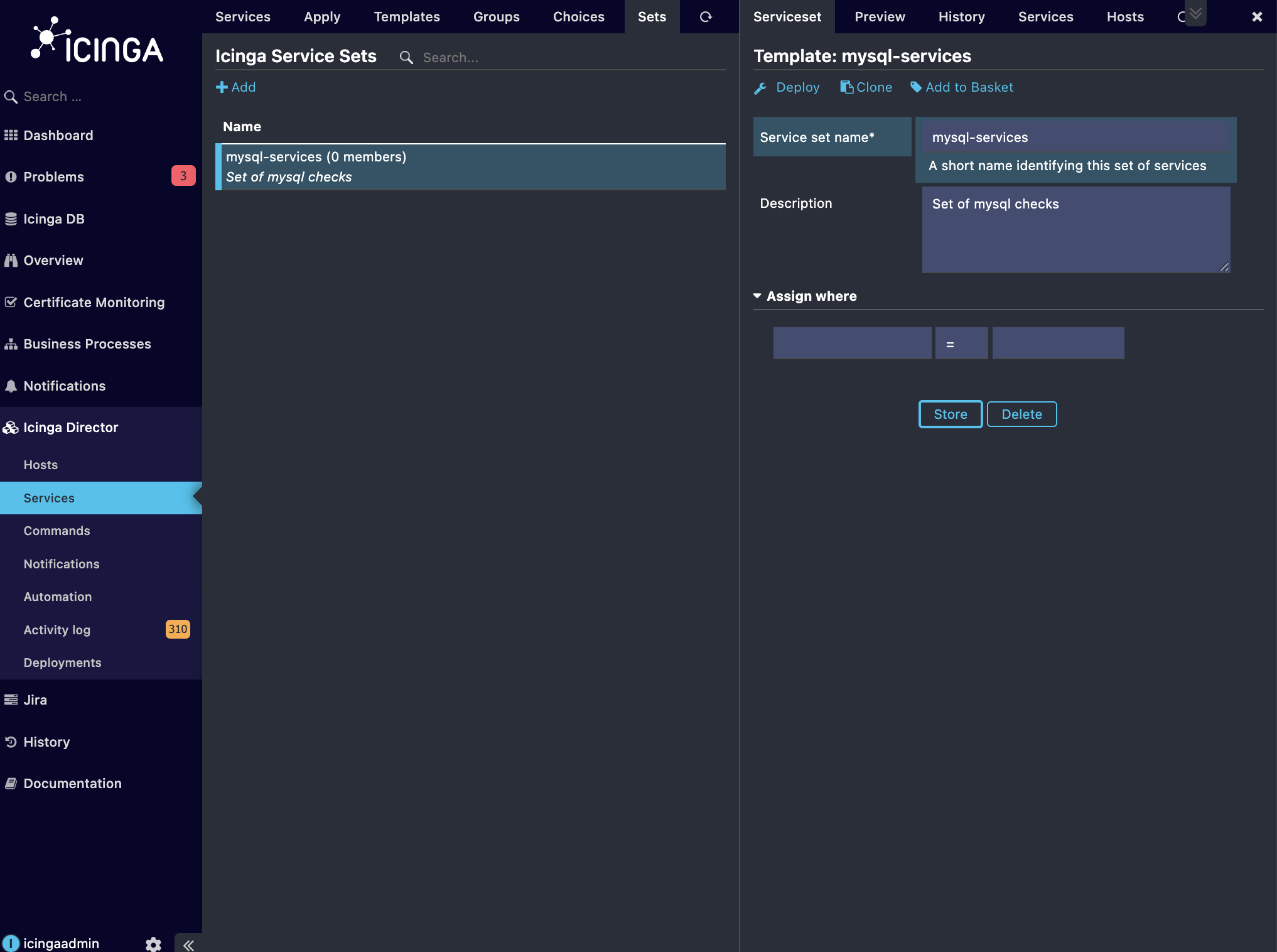Click the sidebar search magnifier icon
This screenshot has height=952, width=1277.
[11, 97]
